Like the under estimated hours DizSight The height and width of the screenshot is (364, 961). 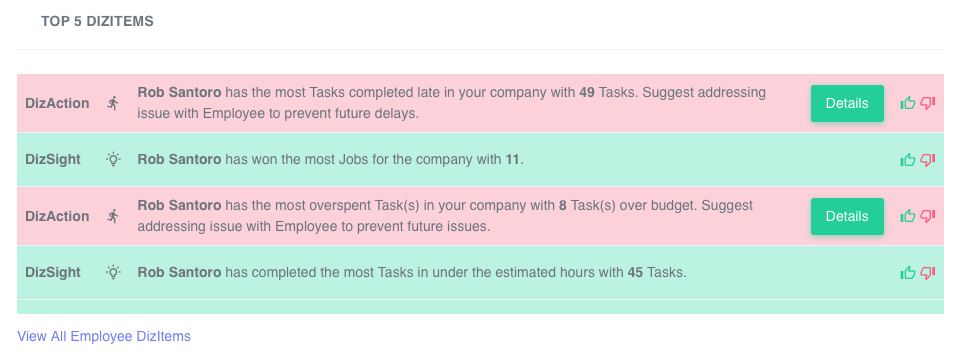(x=908, y=272)
